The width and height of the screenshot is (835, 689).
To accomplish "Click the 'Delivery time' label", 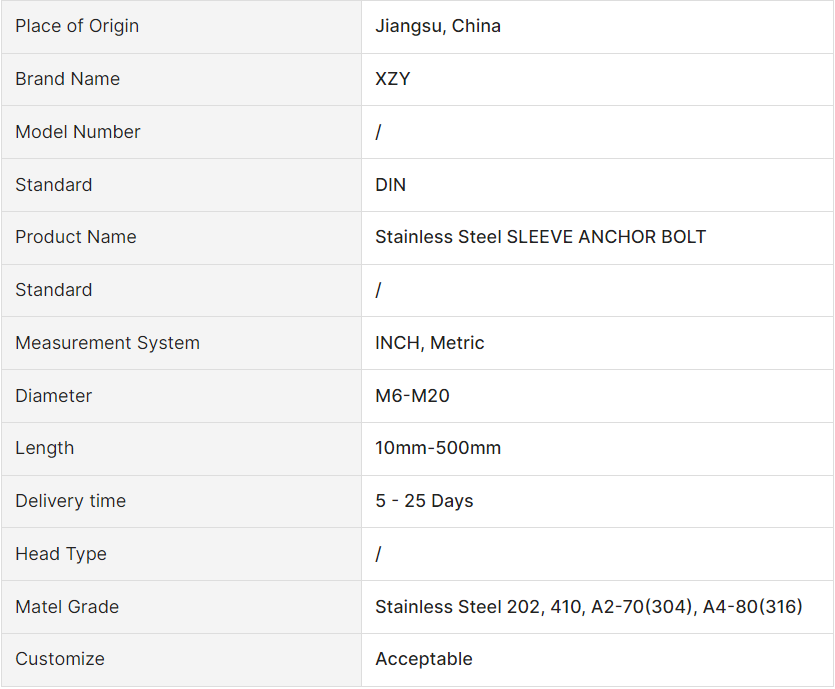I will coord(71,501).
